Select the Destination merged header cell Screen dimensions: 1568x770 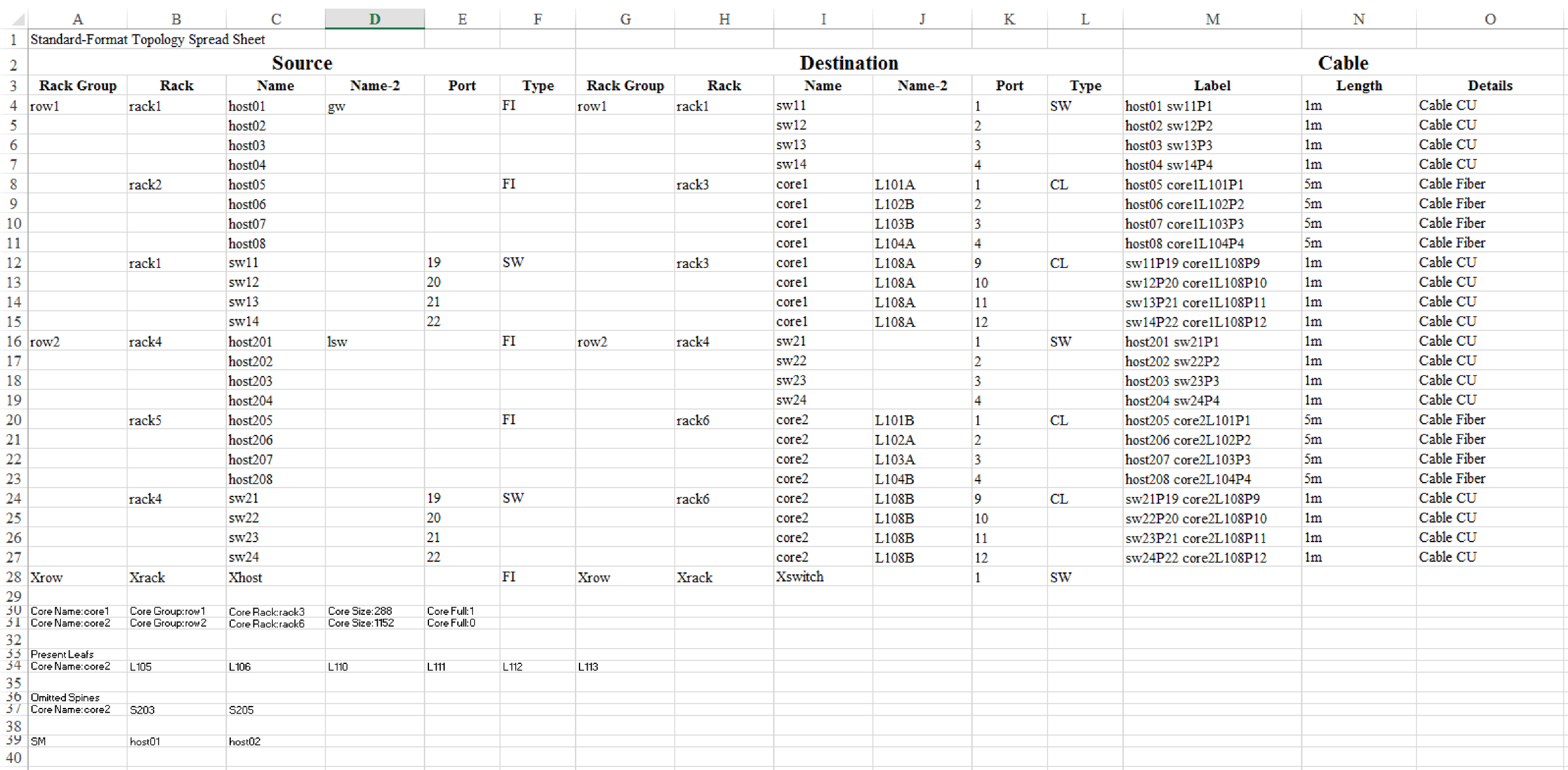point(849,63)
